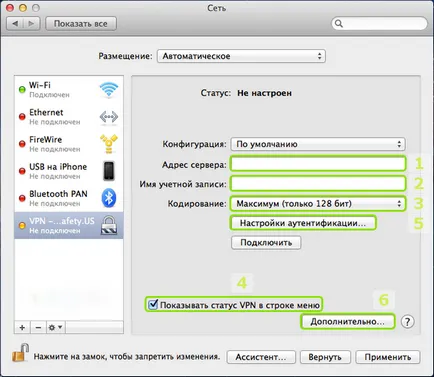The width and height of the screenshot is (434, 377).
Task: Click the Ассистент button
Action: pos(261,357)
